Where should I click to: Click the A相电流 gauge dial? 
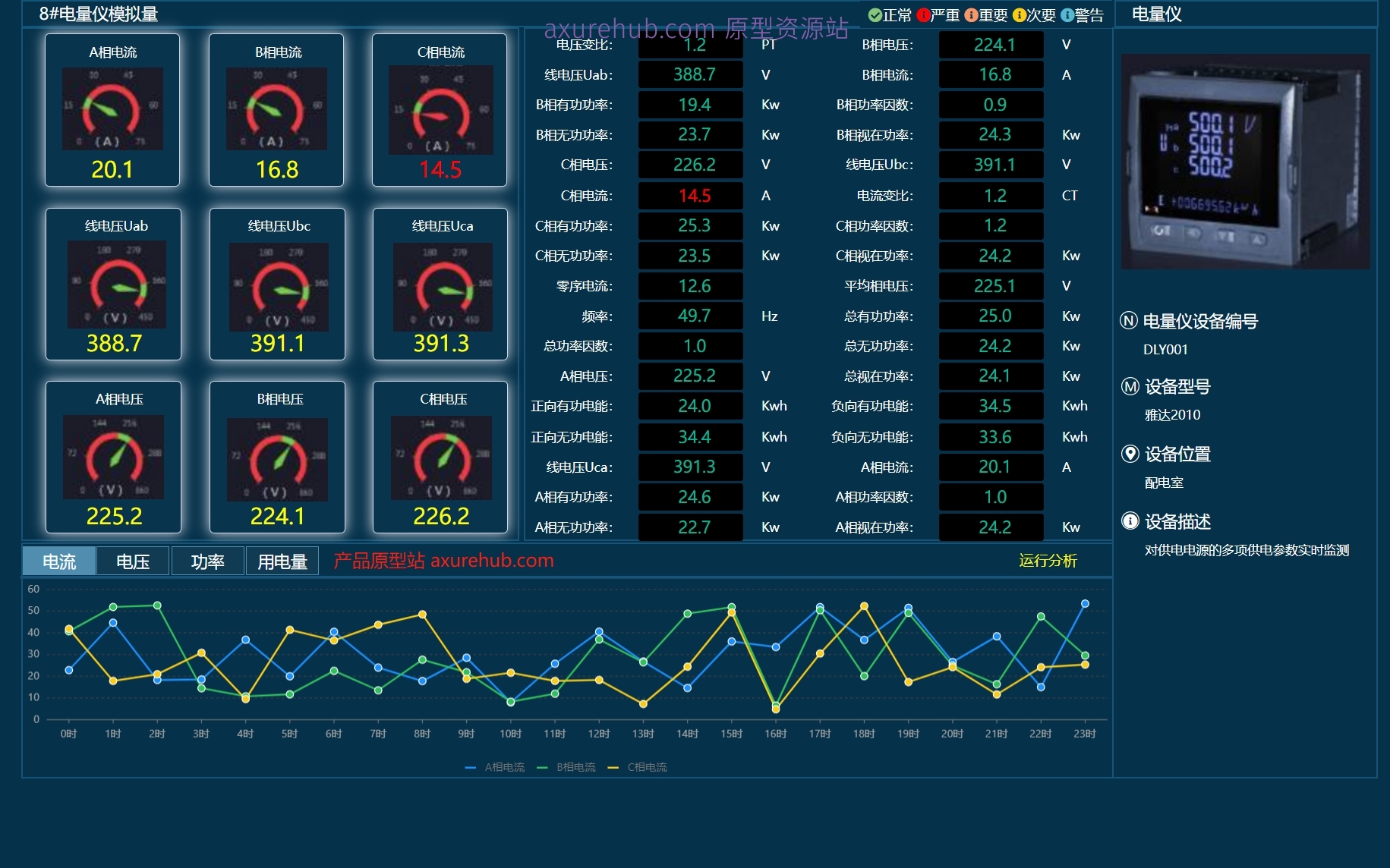[112, 108]
